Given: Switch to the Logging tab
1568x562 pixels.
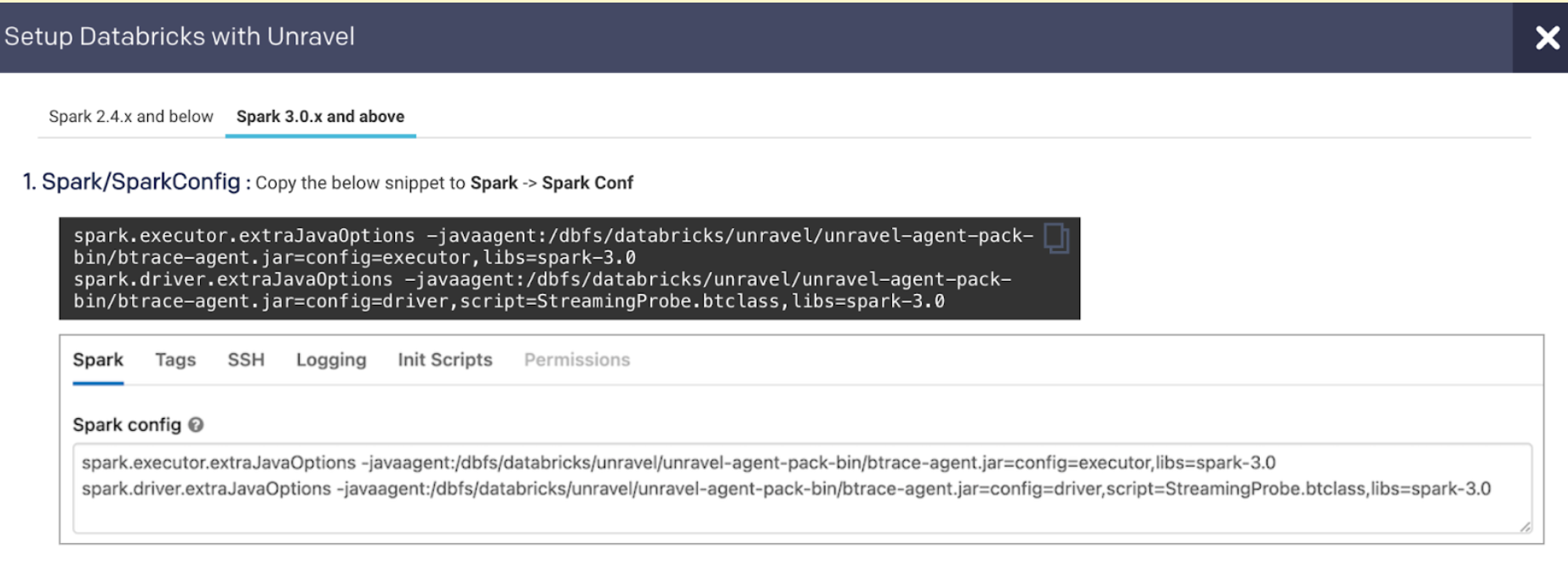Looking at the screenshot, I should click(331, 359).
